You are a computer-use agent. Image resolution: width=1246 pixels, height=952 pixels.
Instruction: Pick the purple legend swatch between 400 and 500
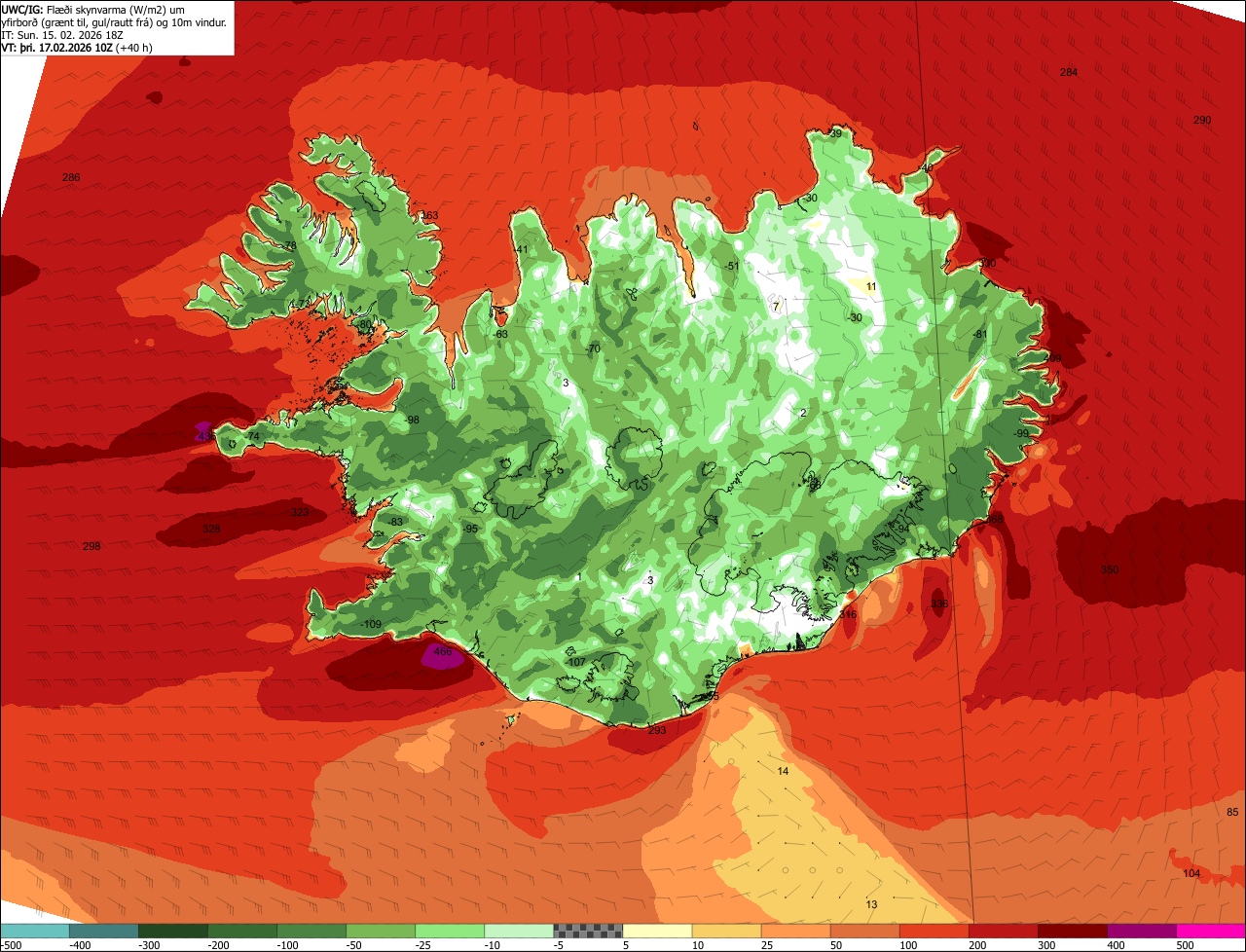pyautogui.click(x=1140, y=931)
